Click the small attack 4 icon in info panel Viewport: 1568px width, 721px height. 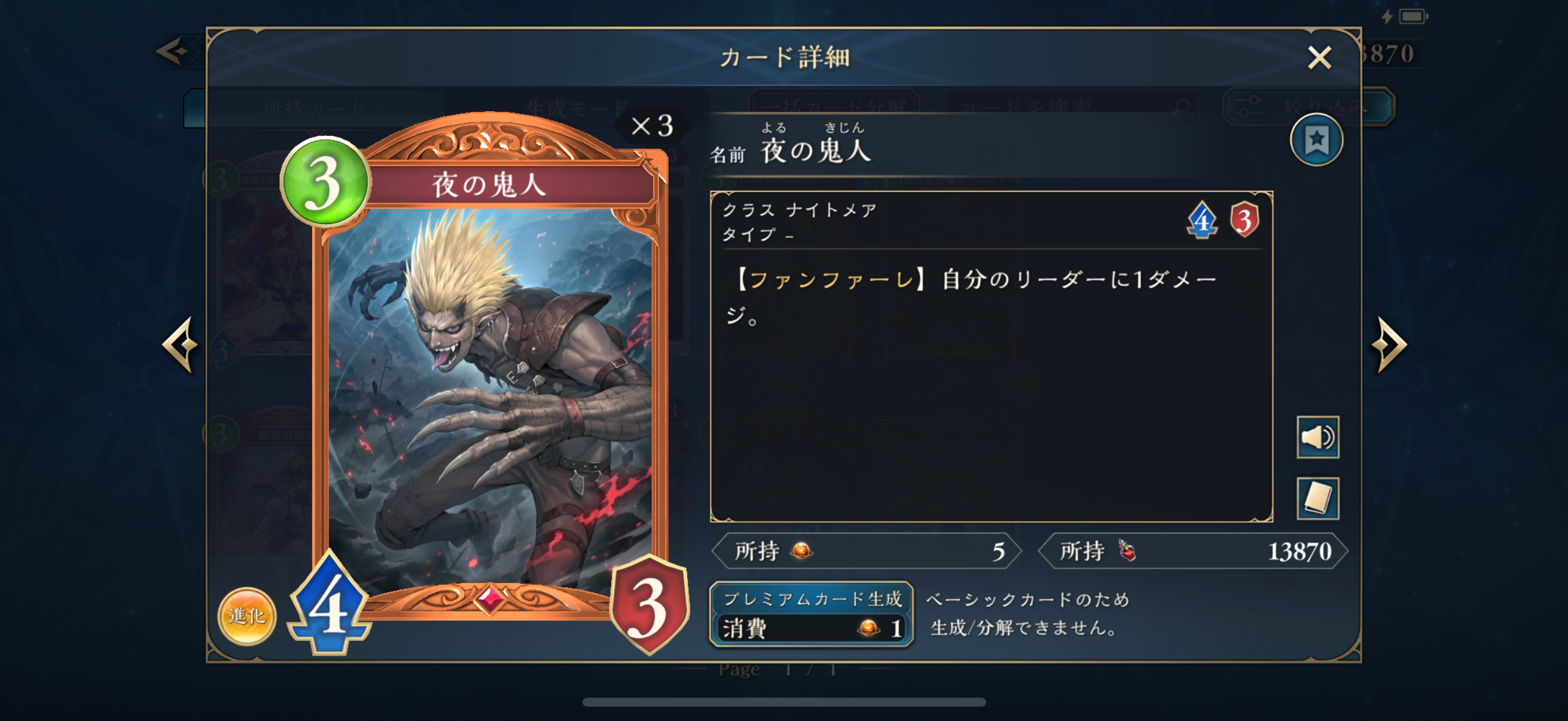(x=1201, y=220)
